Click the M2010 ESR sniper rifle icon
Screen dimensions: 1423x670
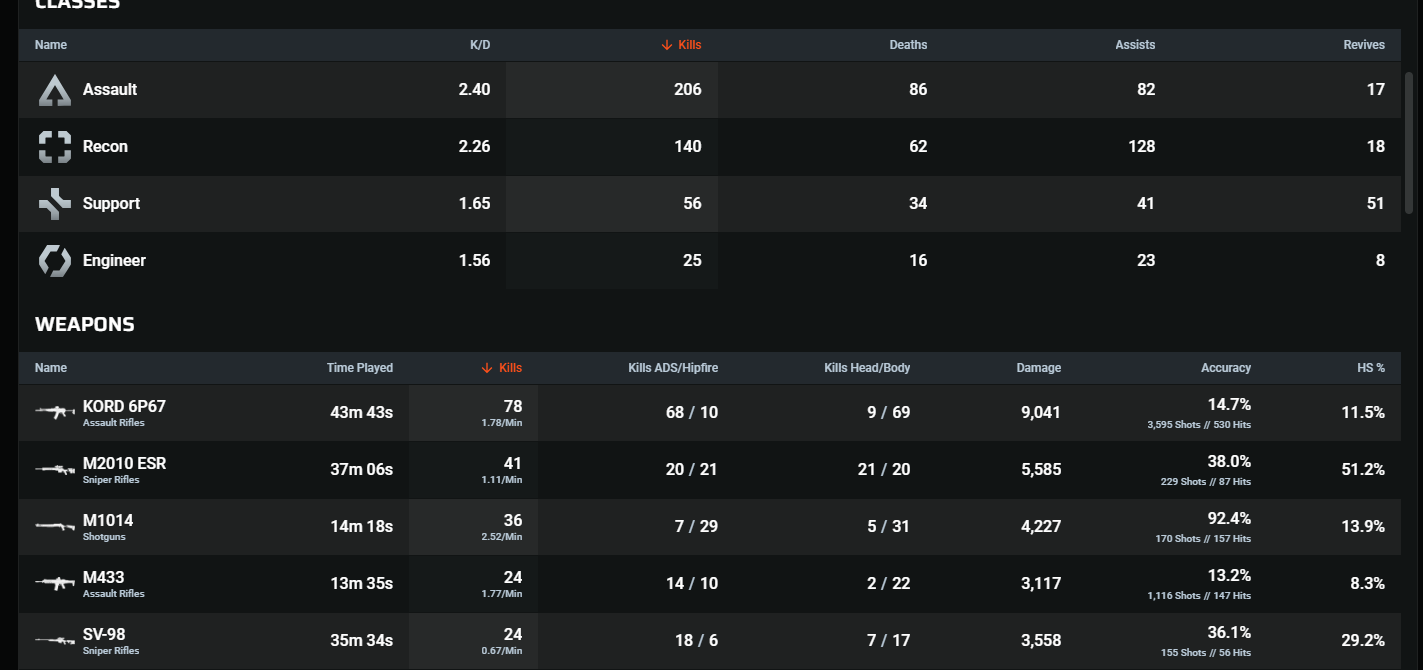(x=55, y=469)
